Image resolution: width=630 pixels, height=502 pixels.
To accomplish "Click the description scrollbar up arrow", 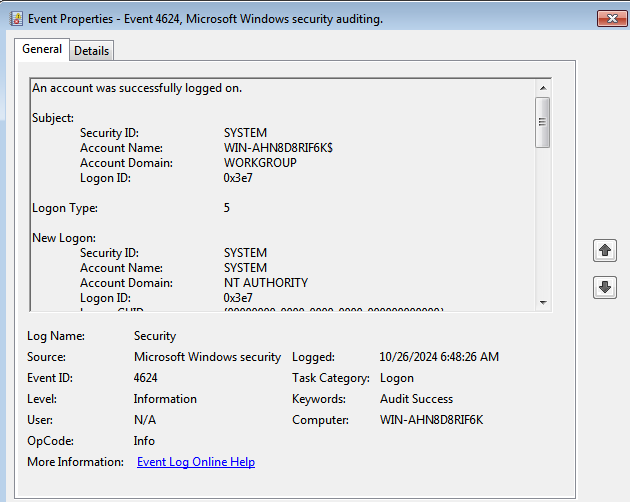I will 543,87.
